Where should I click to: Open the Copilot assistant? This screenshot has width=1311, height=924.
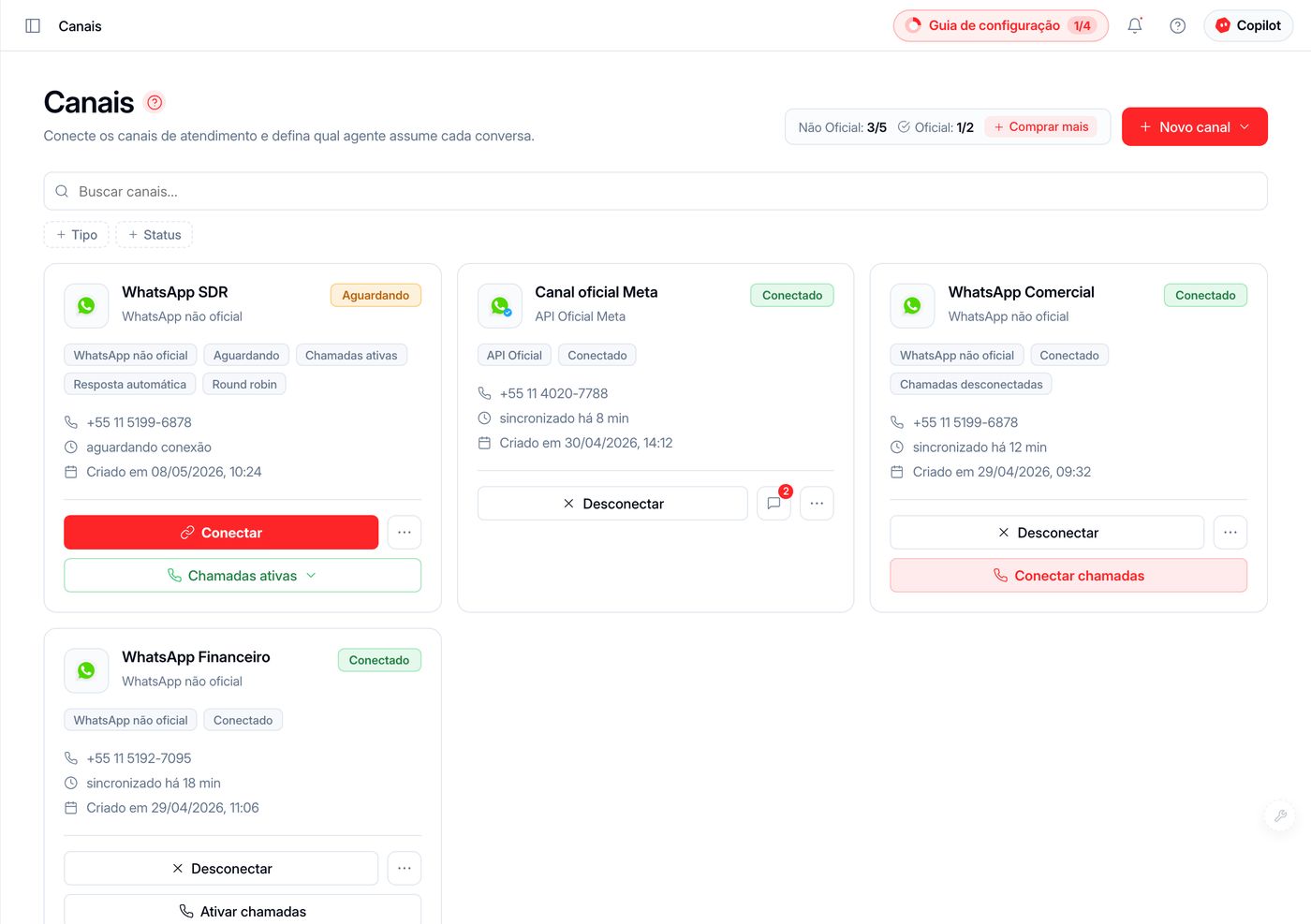tap(1248, 26)
